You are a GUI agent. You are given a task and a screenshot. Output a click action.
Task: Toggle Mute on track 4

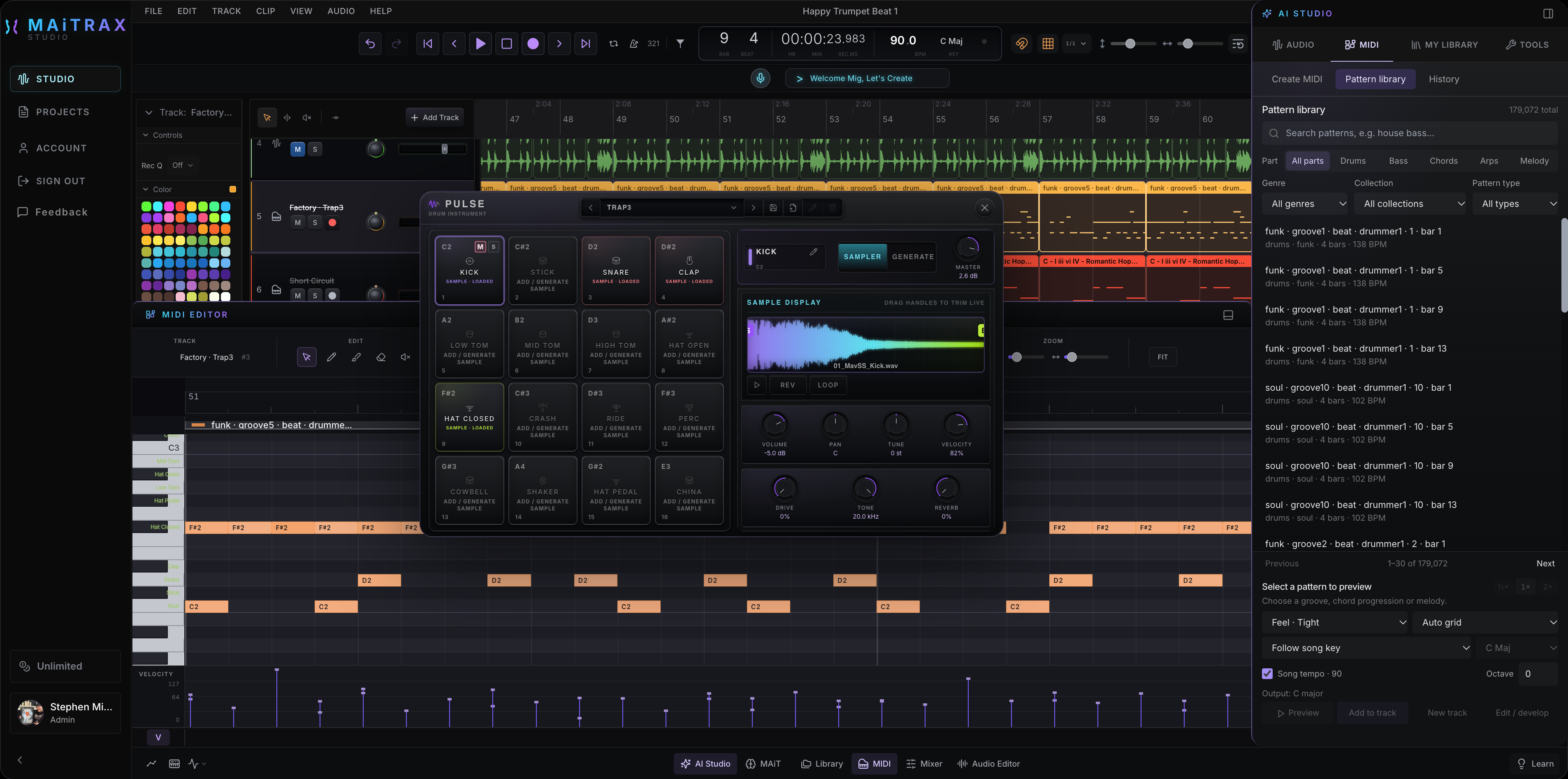[298, 149]
